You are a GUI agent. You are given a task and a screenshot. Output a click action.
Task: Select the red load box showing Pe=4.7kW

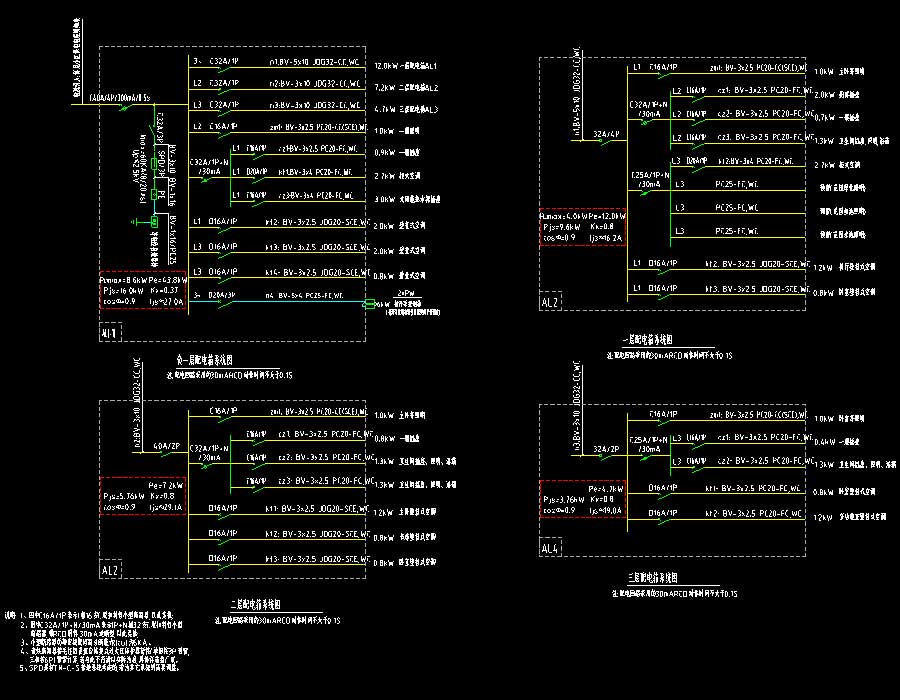point(583,499)
